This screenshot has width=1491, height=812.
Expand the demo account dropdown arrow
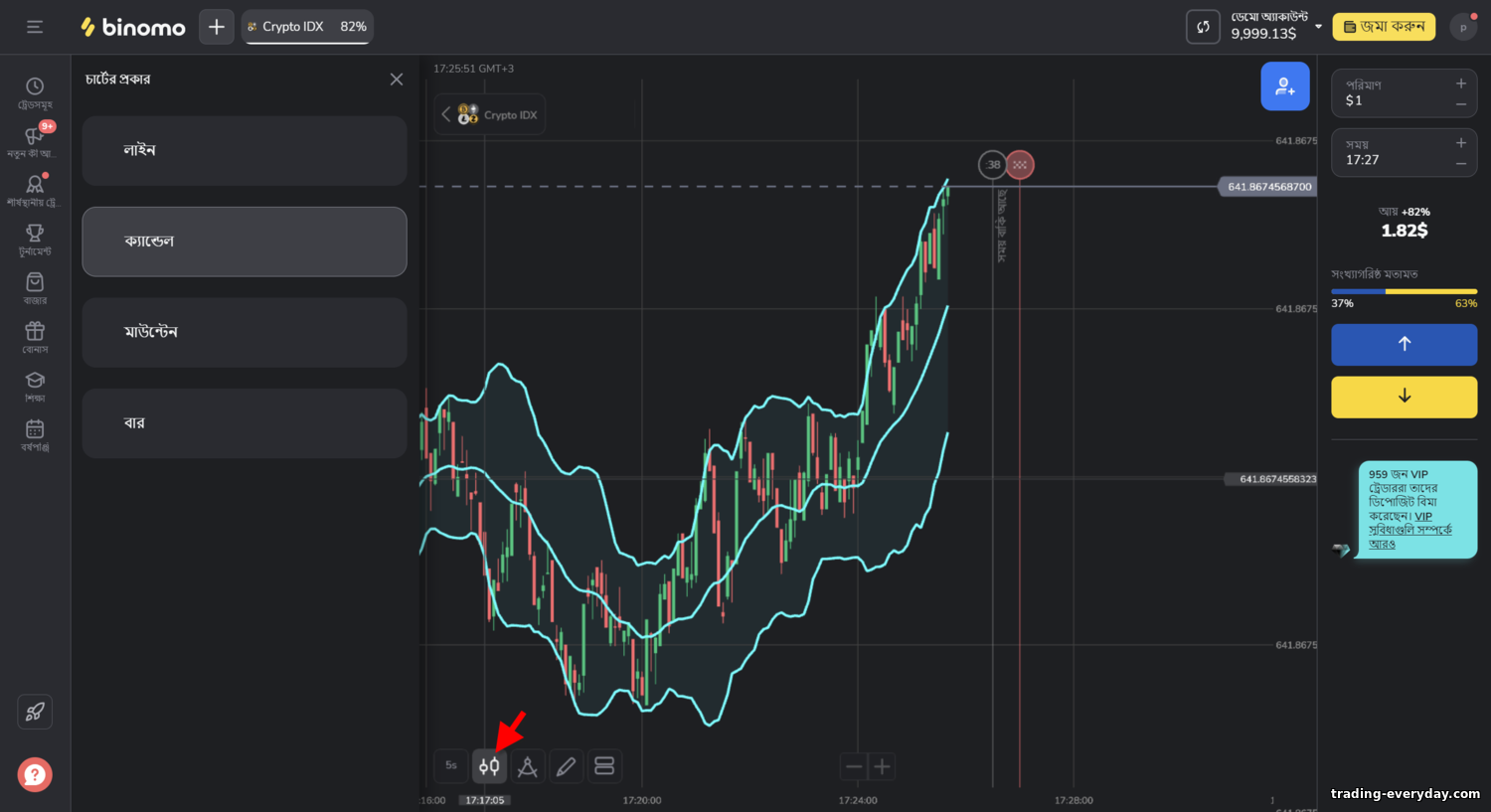coord(1319,27)
